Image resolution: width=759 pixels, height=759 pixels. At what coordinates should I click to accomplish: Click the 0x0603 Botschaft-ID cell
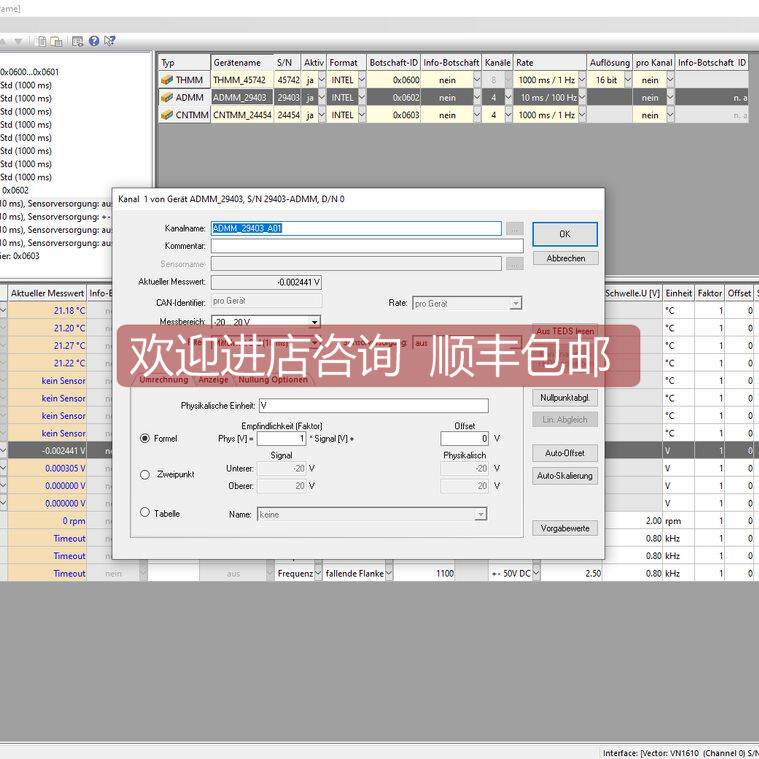tap(394, 115)
